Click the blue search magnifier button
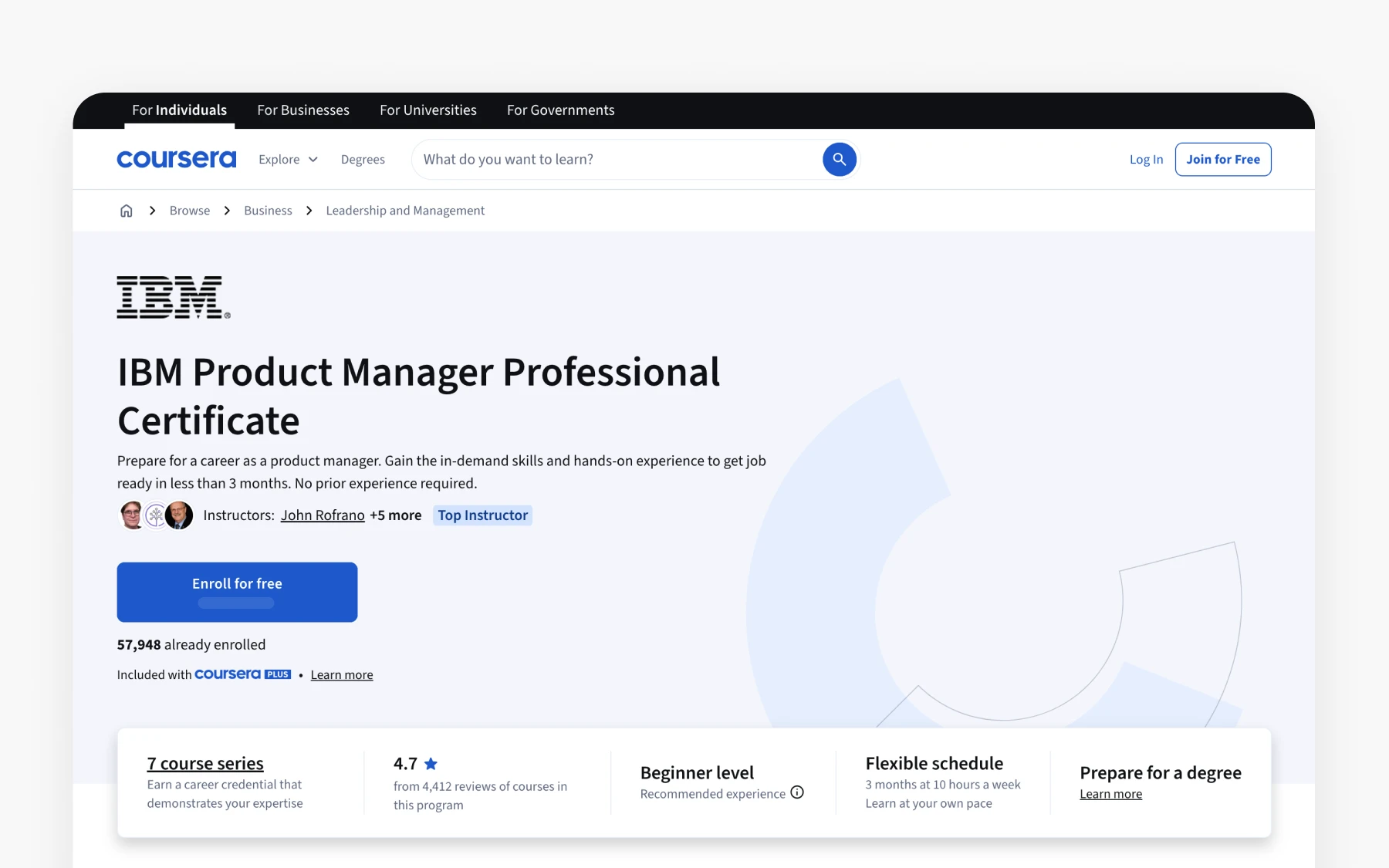Image resolution: width=1389 pixels, height=868 pixels. coord(840,159)
